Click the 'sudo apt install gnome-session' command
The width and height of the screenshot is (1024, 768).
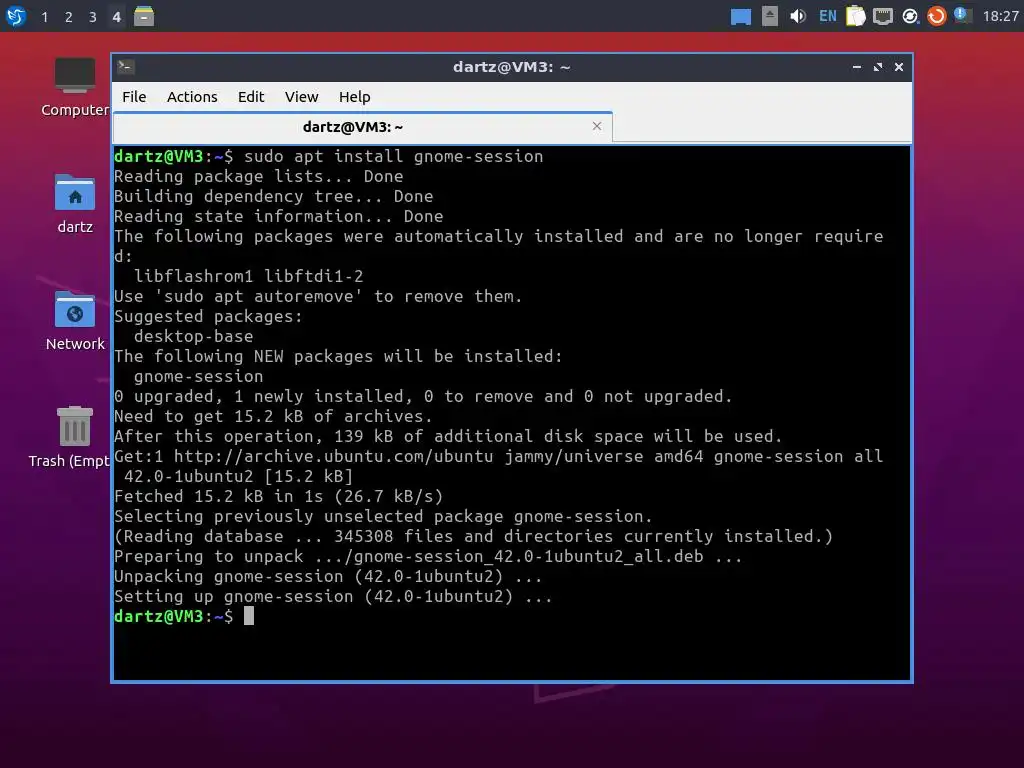click(394, 157)
